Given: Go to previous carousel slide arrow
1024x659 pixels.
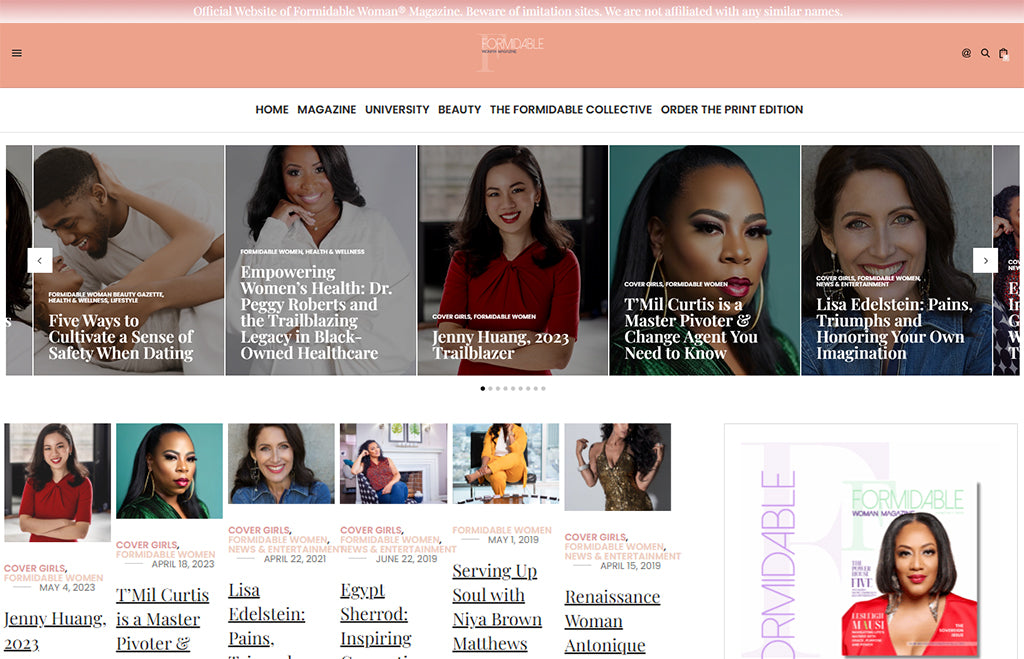Looking at the screenshot, I should point(39,260).
